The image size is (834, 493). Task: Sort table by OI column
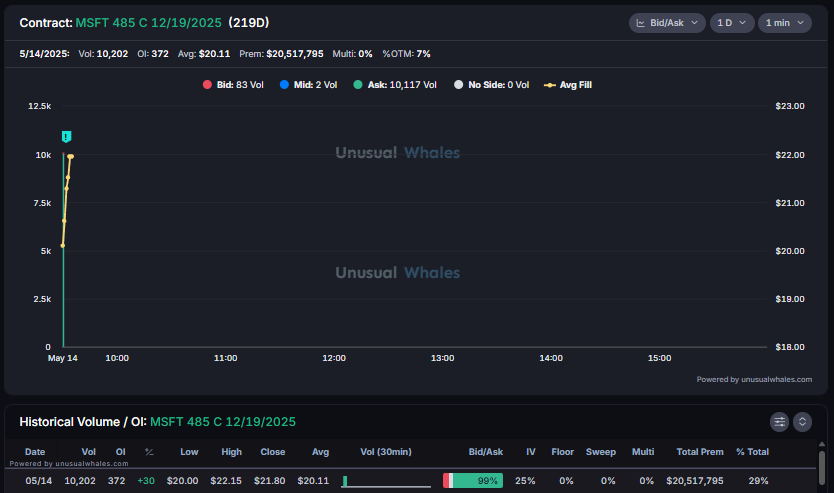click(x=121, y=452)
